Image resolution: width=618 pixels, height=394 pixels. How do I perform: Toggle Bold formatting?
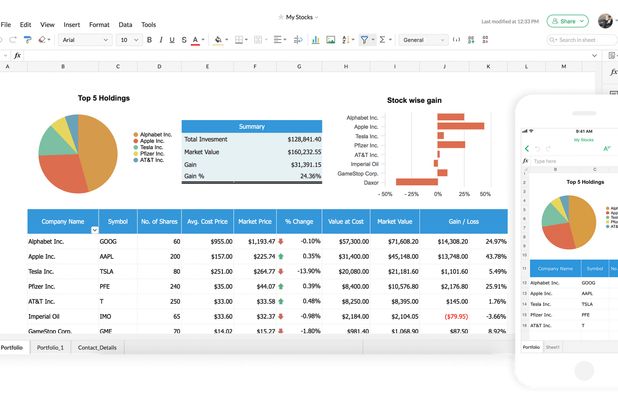pos(149,40)
